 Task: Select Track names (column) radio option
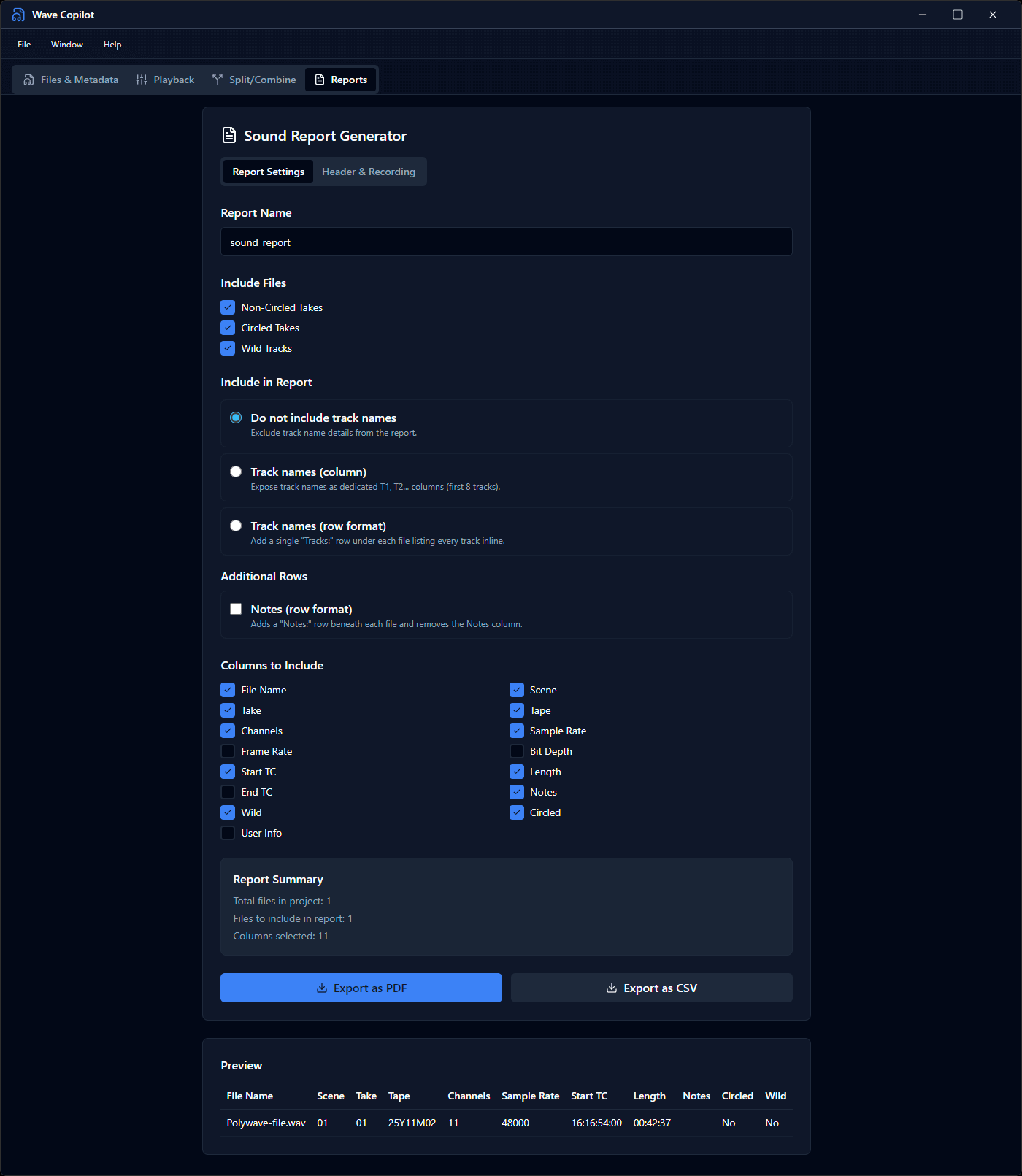click(x=236, y=472)
